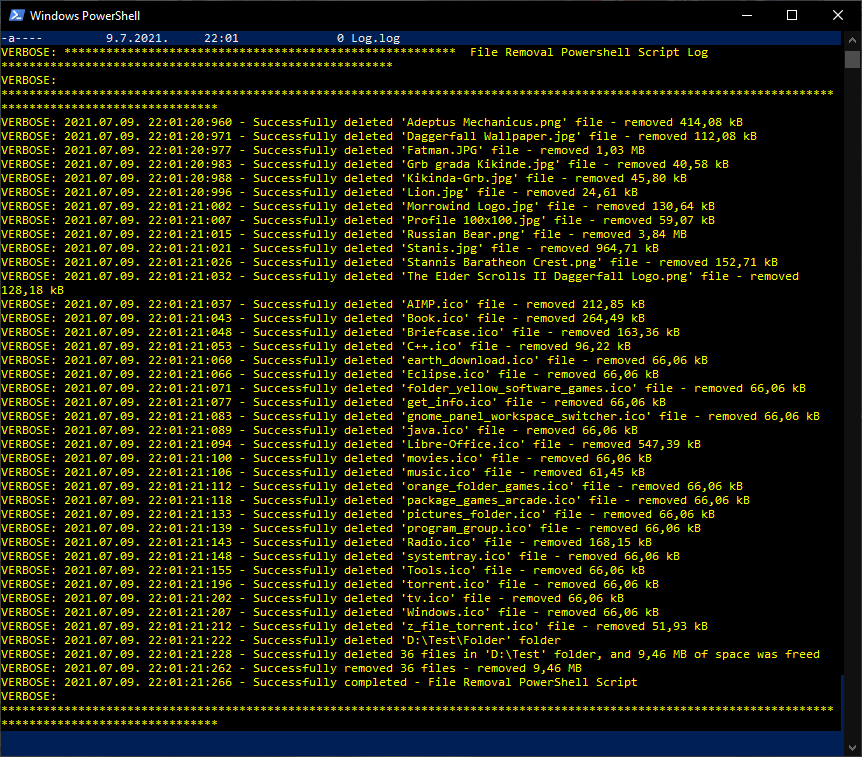Select the 'Daggerfall Wallpaper.jpg' log line
Image resolution: width=862 pixels, height=757 pixels.
(400, 136)
